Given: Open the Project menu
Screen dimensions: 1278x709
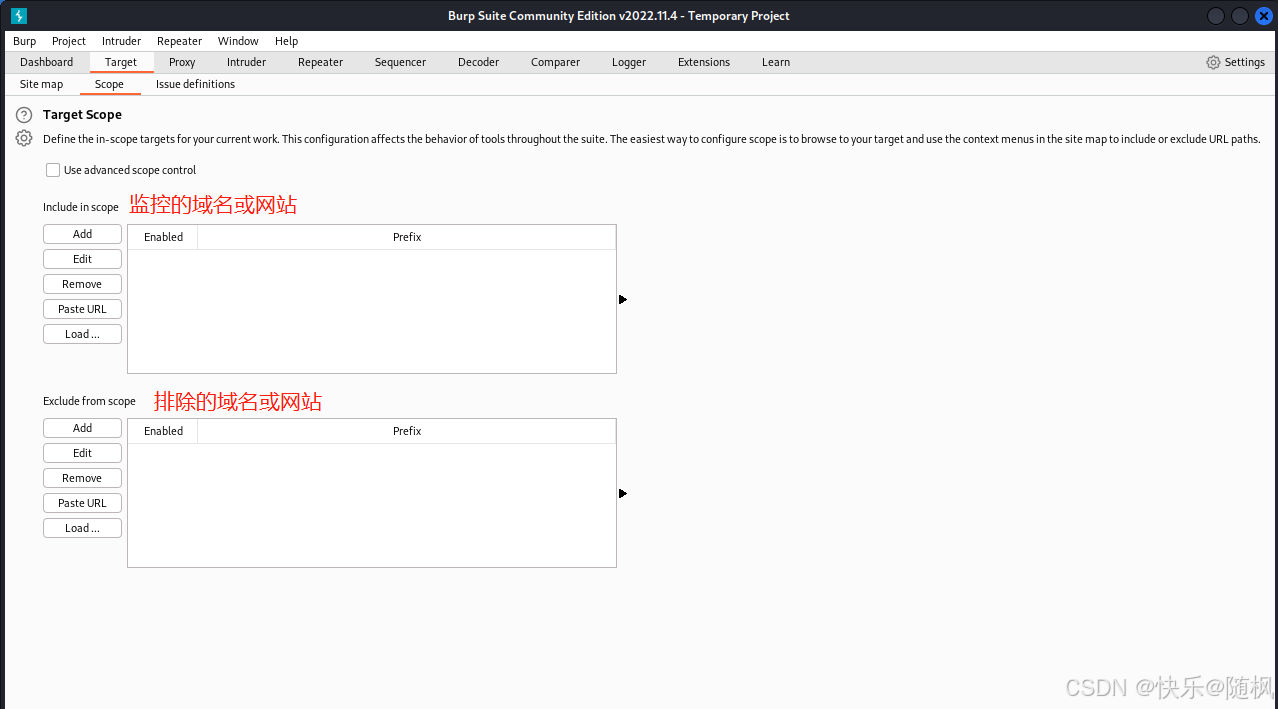Looking at the screenshot, I should click(69, 41).
